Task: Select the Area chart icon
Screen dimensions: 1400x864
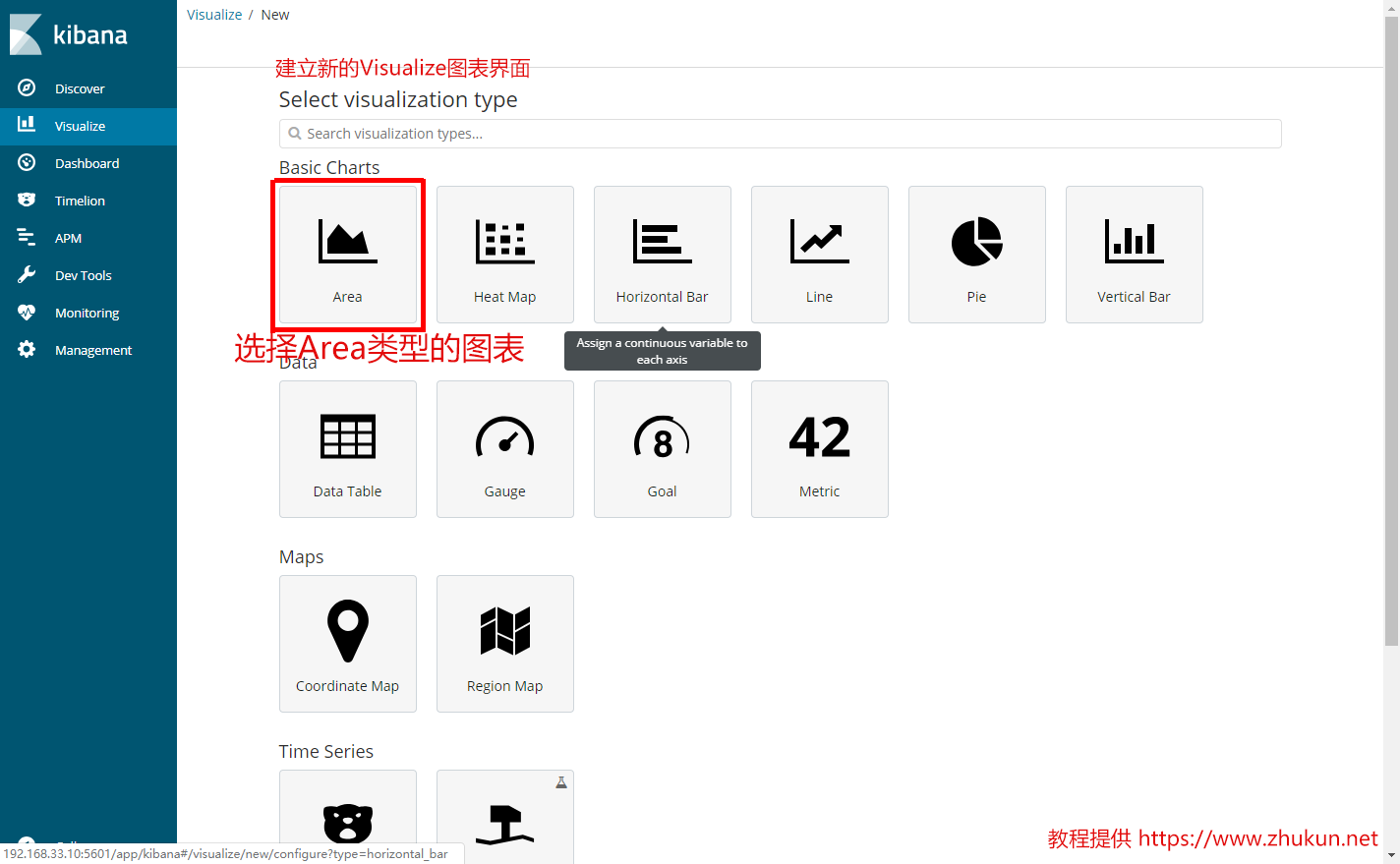Action: 348,242
